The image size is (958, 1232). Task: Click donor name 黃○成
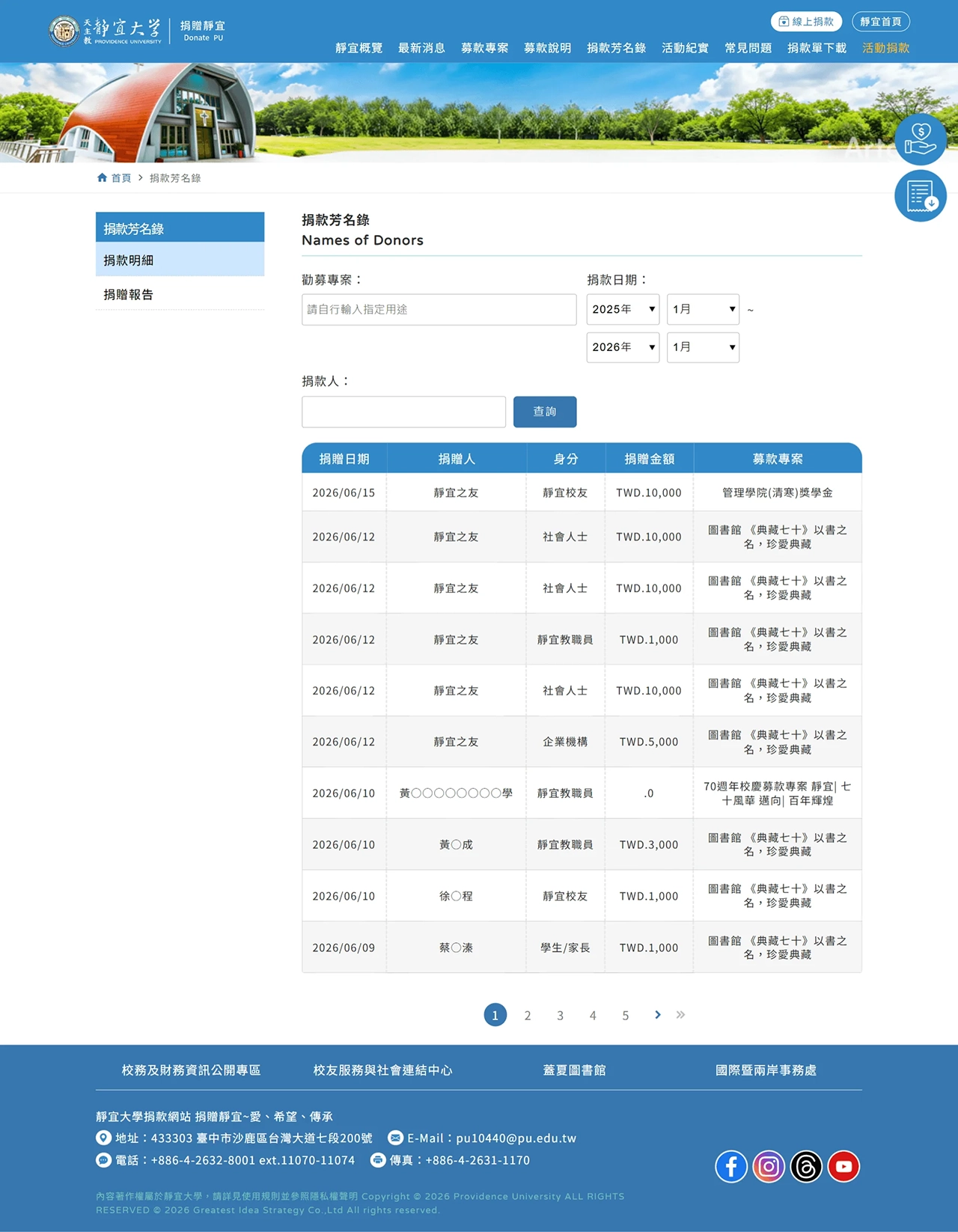click(x=456, y=844)
